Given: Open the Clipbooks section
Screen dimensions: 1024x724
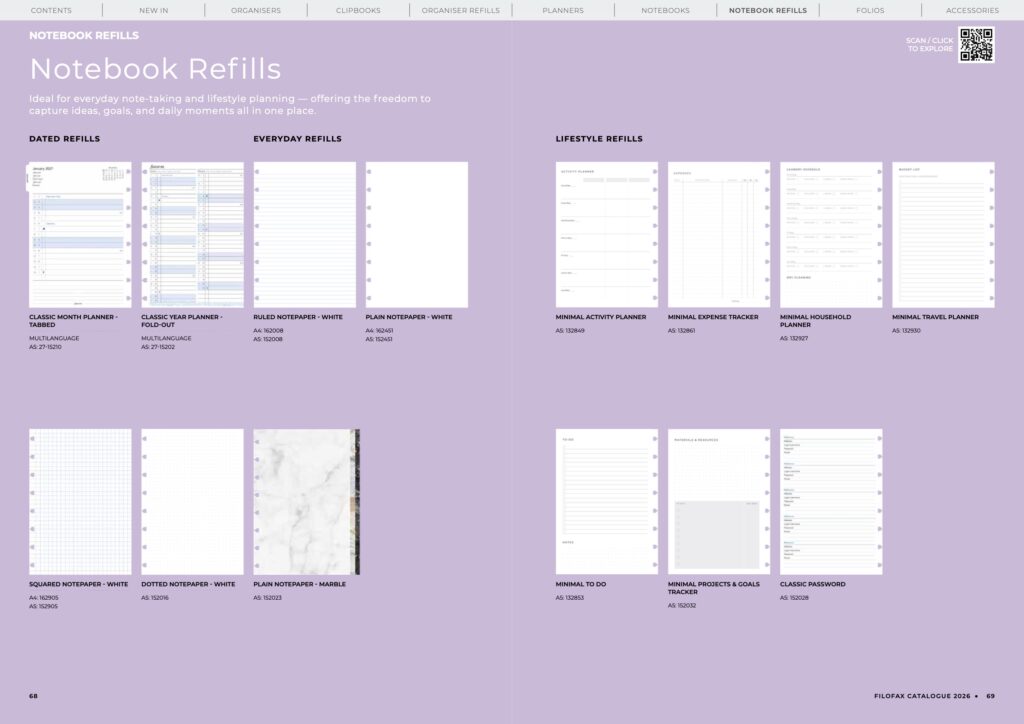Looking at the screenshot, I should [x=358, y=10].
